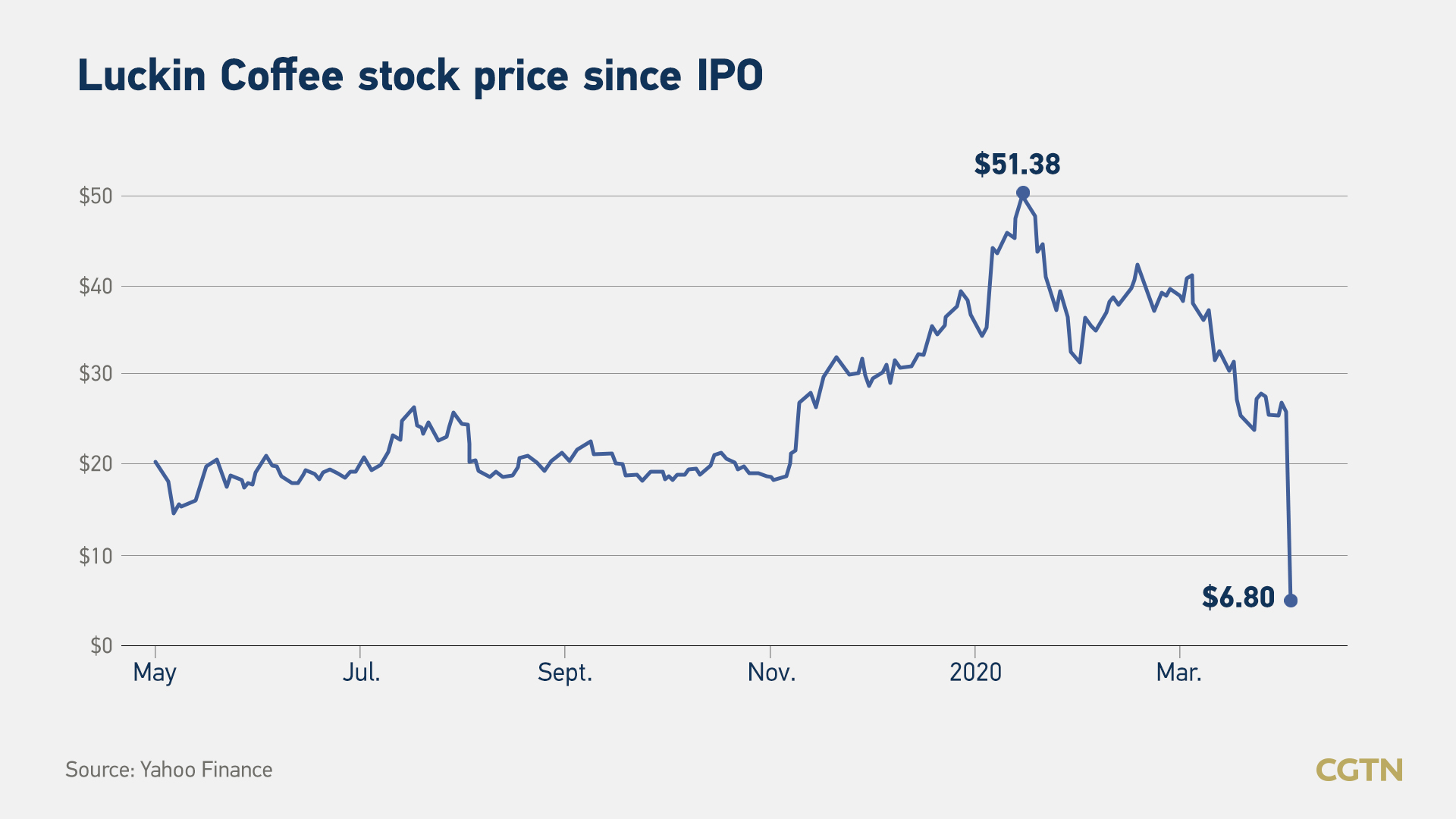Click the chart title Luckin Coffee stock price
The height and width of the screenshot is (819, 1456).
pyautogui.click(x=420, y=76)
